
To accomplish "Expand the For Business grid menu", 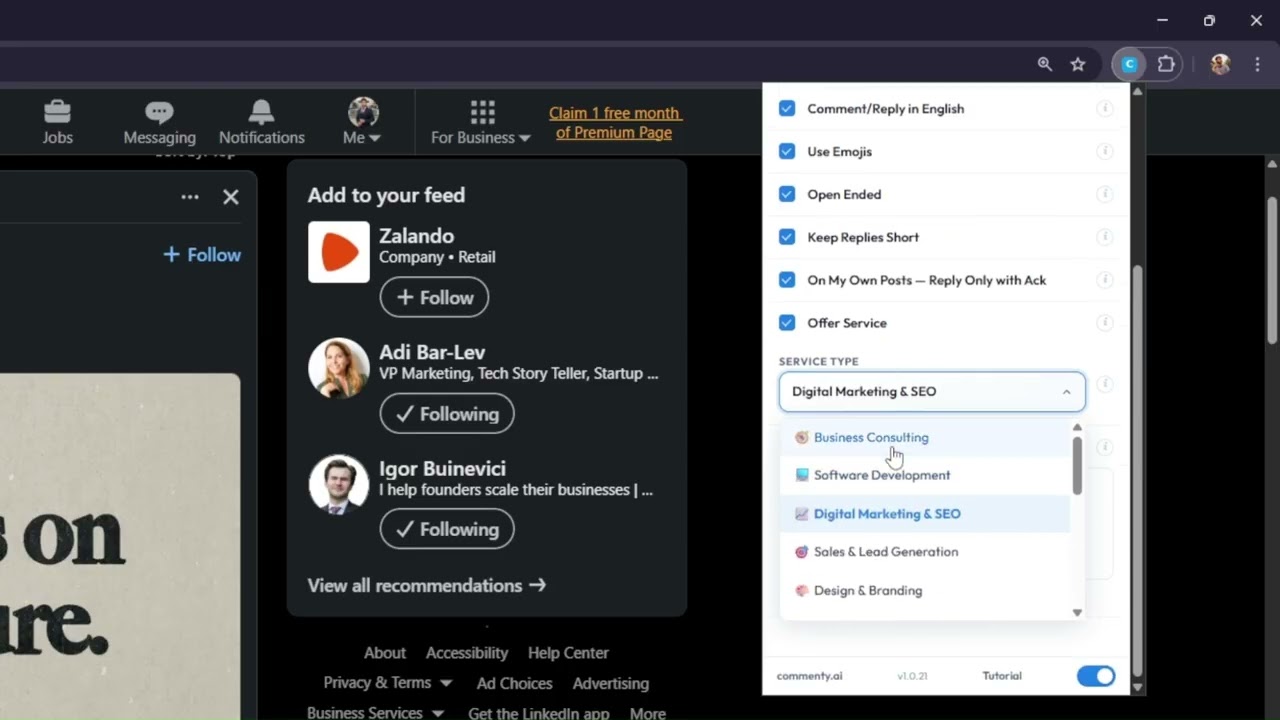I will [x=481, y=123].
